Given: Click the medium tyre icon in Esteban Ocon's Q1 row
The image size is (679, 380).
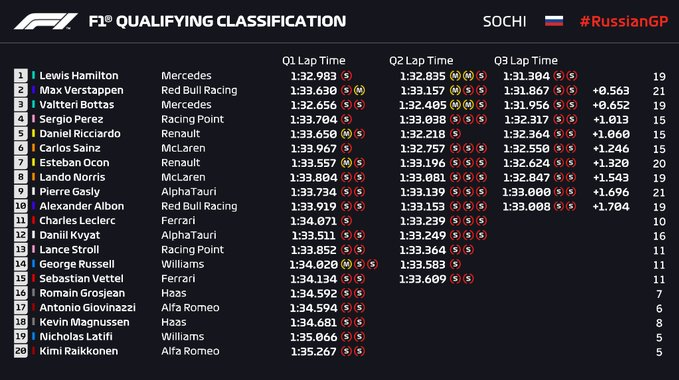Looking at the screenshot, I should pos(346,163).
